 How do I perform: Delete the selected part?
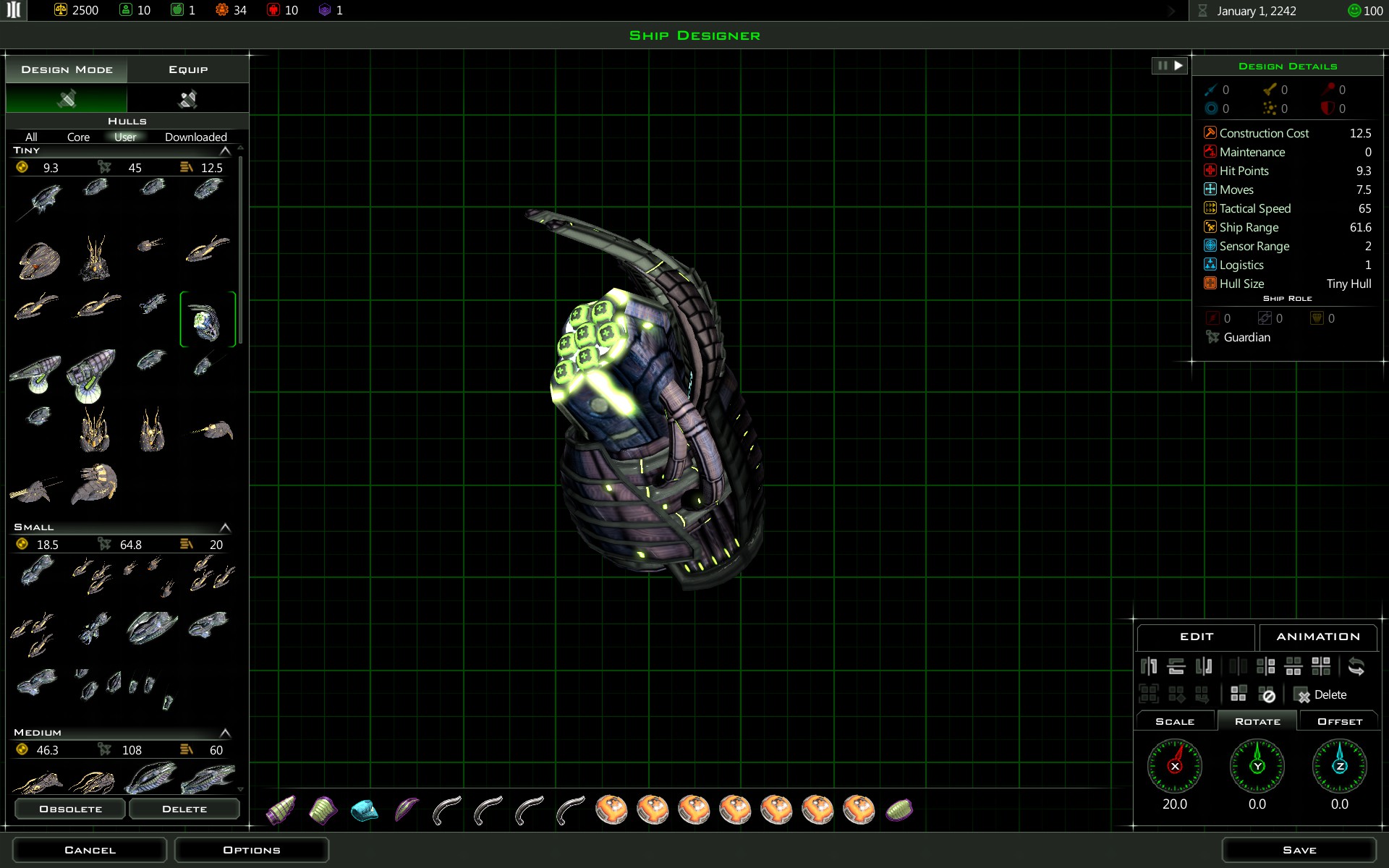pyautogui.click(x=1320, y=695)
